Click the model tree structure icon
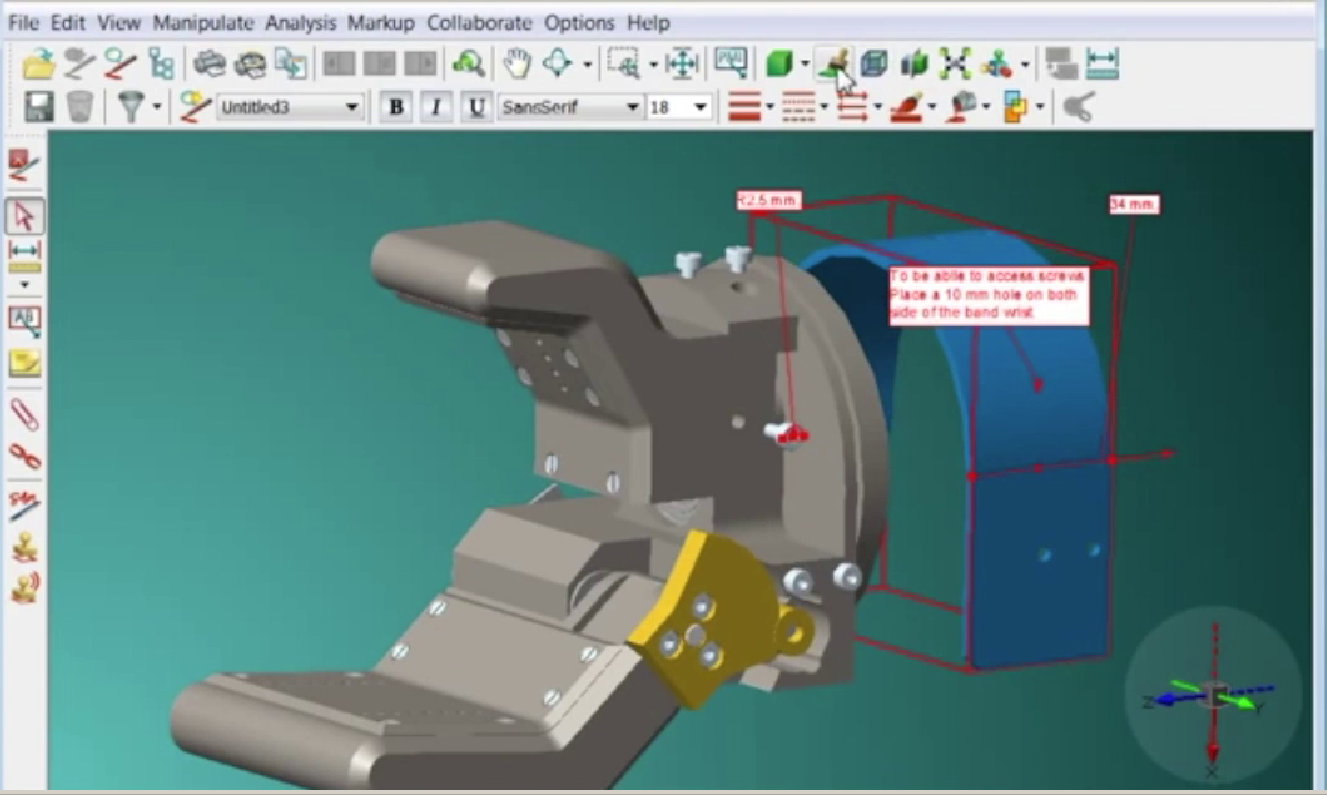This screenshot has width=1327, height=795. click(161, 65)
